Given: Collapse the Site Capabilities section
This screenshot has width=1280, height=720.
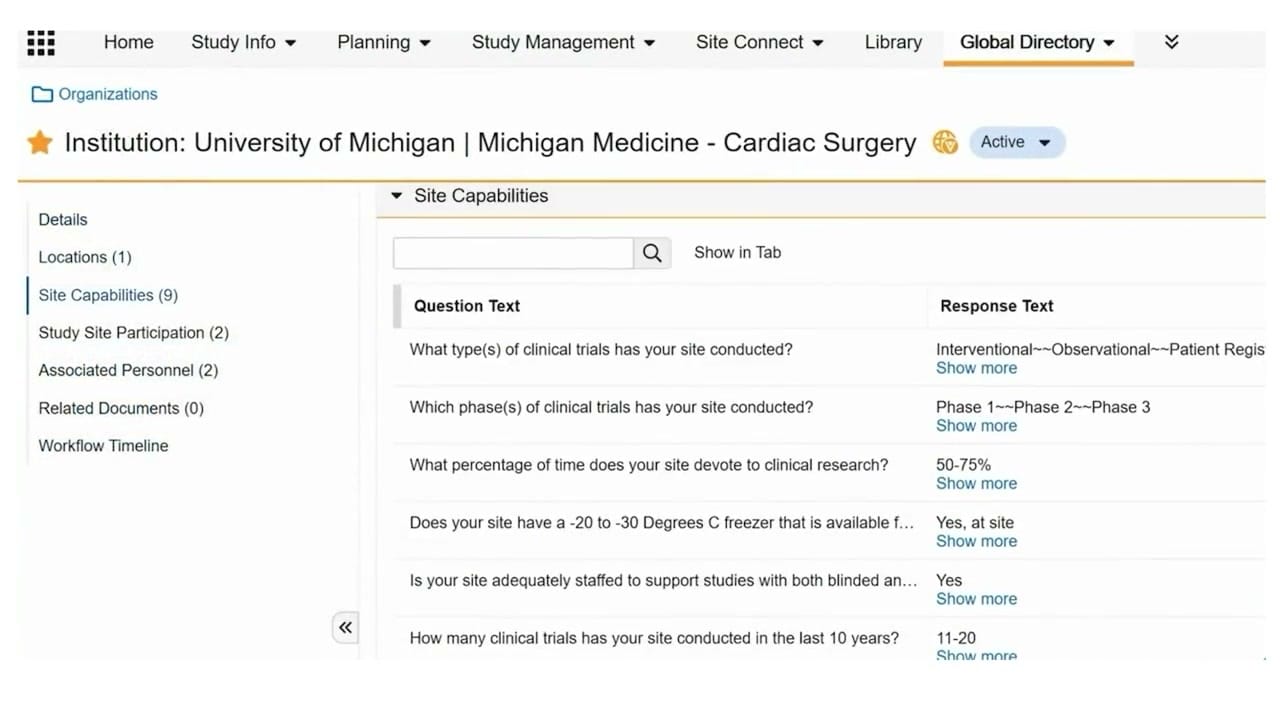Looking at the screenshot, I should pos(397,196).
